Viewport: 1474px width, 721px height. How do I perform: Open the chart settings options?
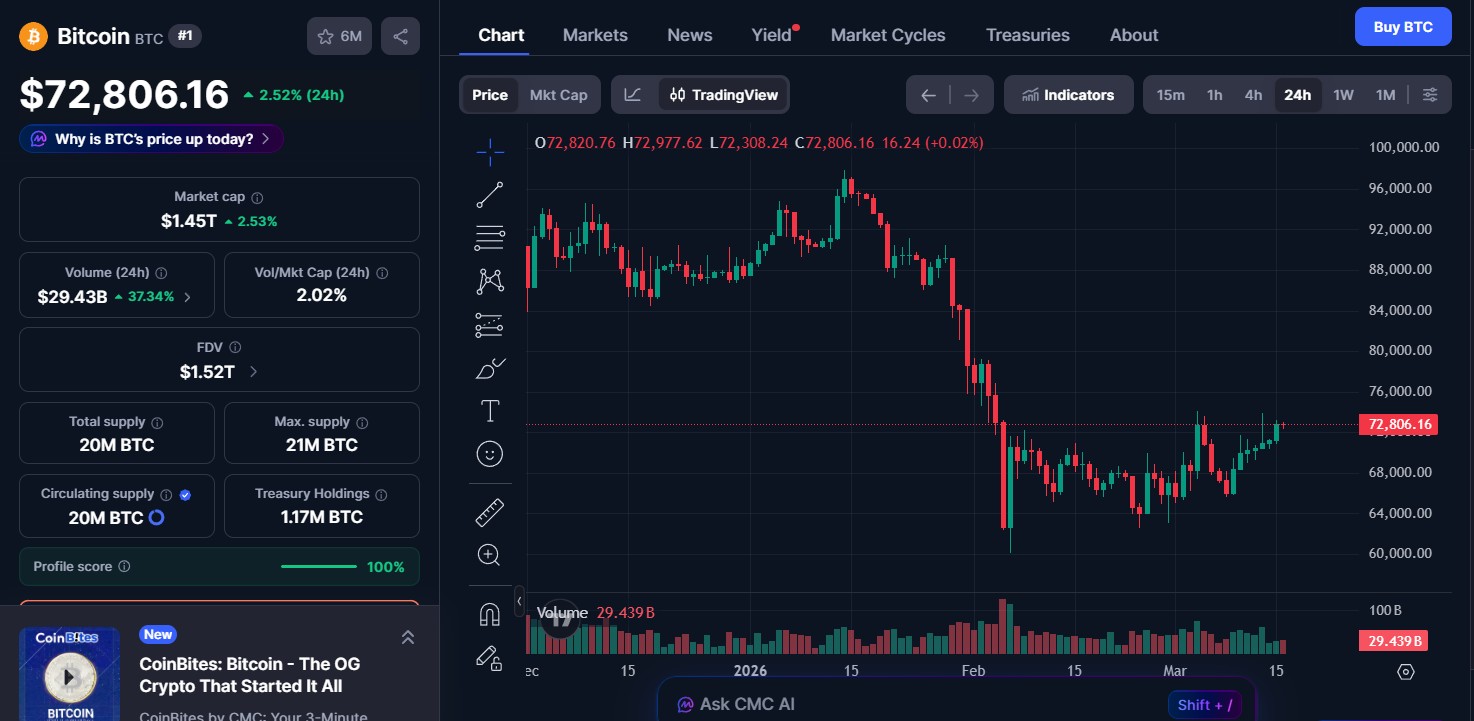click(x=1430, y=94)
